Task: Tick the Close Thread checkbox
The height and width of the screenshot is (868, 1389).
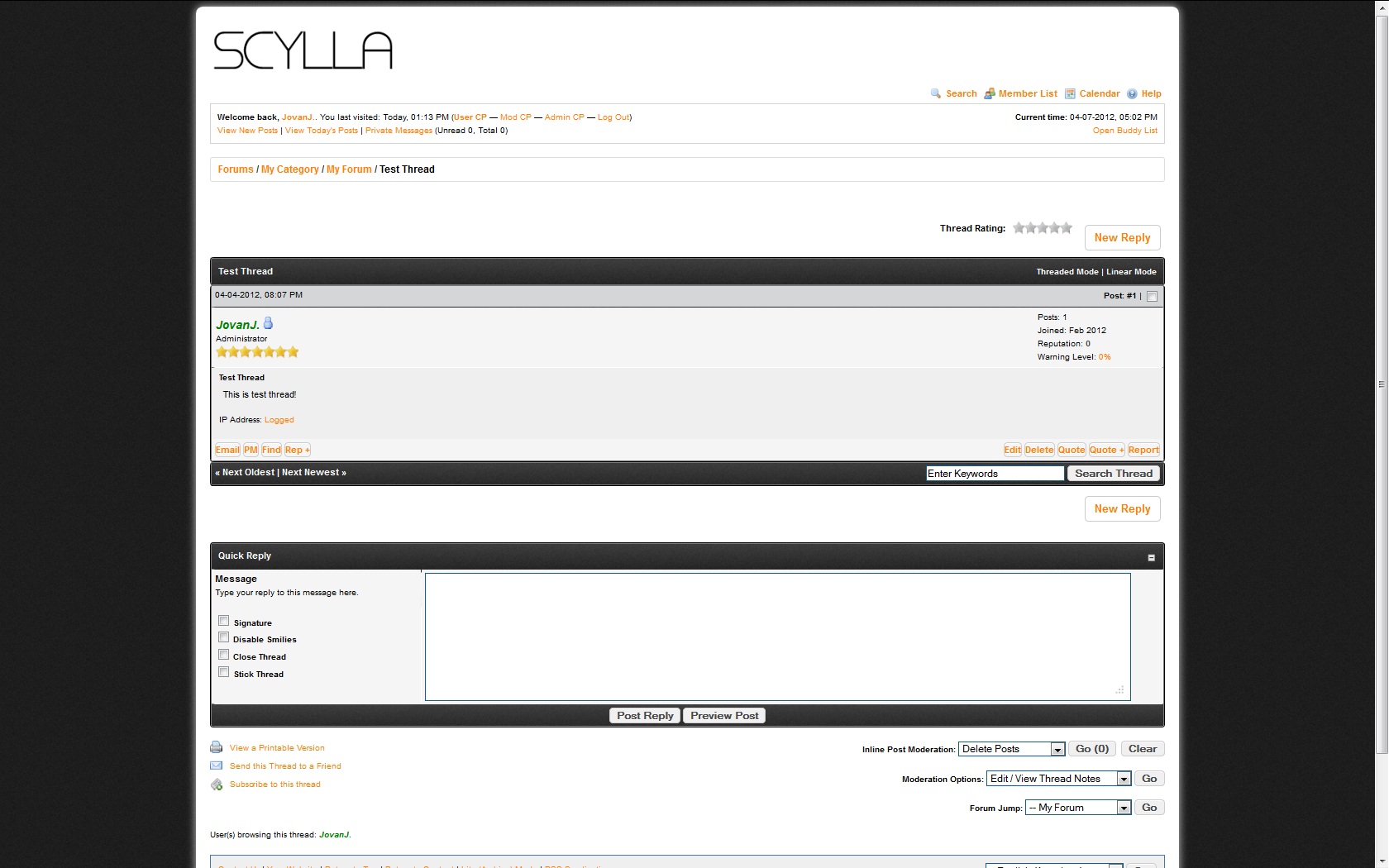Action: pos(223,655)
